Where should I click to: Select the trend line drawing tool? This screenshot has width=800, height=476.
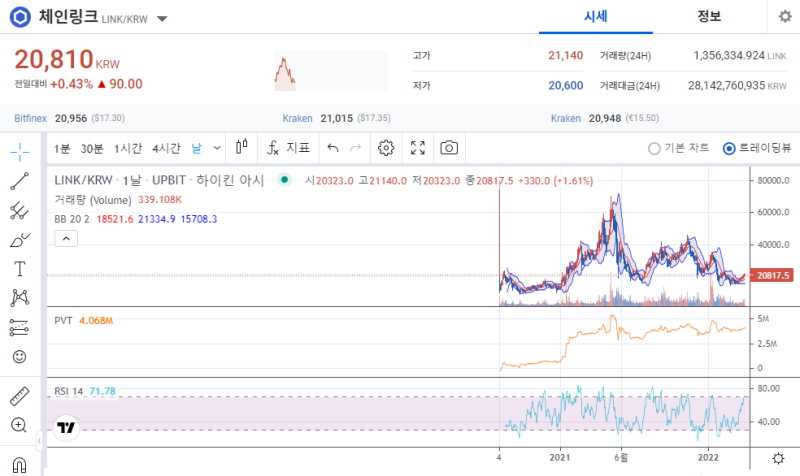pos(19,181)
